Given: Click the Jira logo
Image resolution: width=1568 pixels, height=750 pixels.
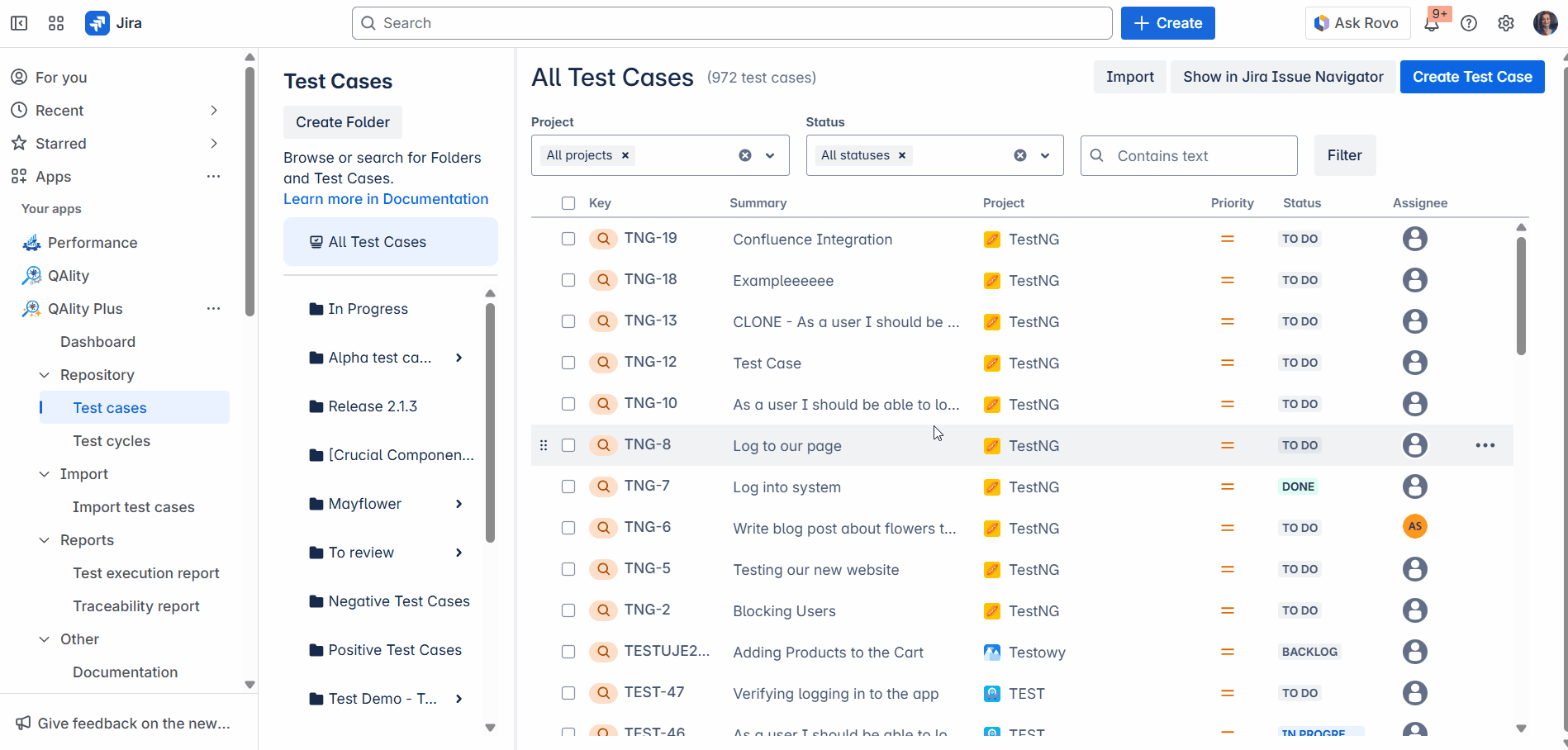Looking at the screenshot, I should (x=114, y=23).
